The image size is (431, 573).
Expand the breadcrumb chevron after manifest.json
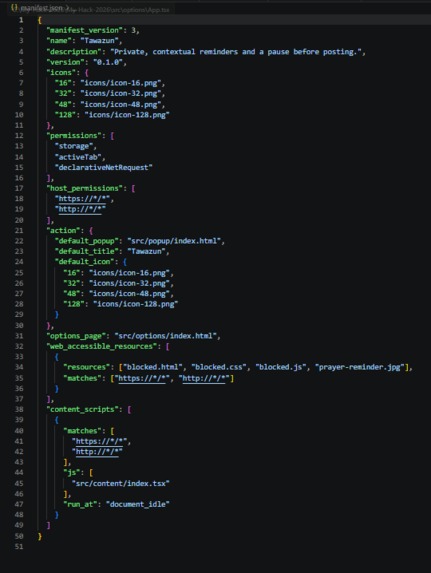[67, 8]
